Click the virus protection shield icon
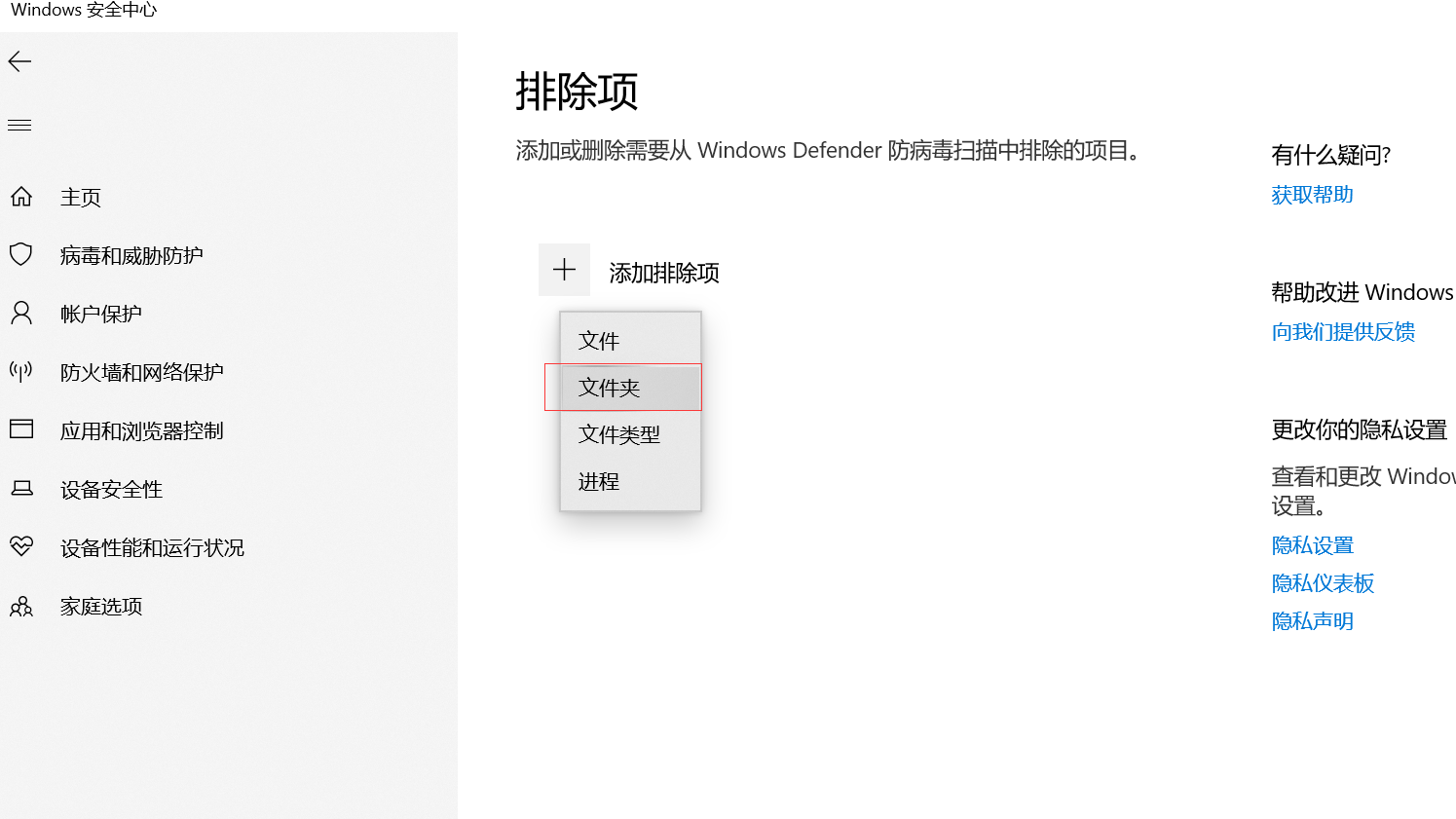1456x819 pixels. (21, 255)
